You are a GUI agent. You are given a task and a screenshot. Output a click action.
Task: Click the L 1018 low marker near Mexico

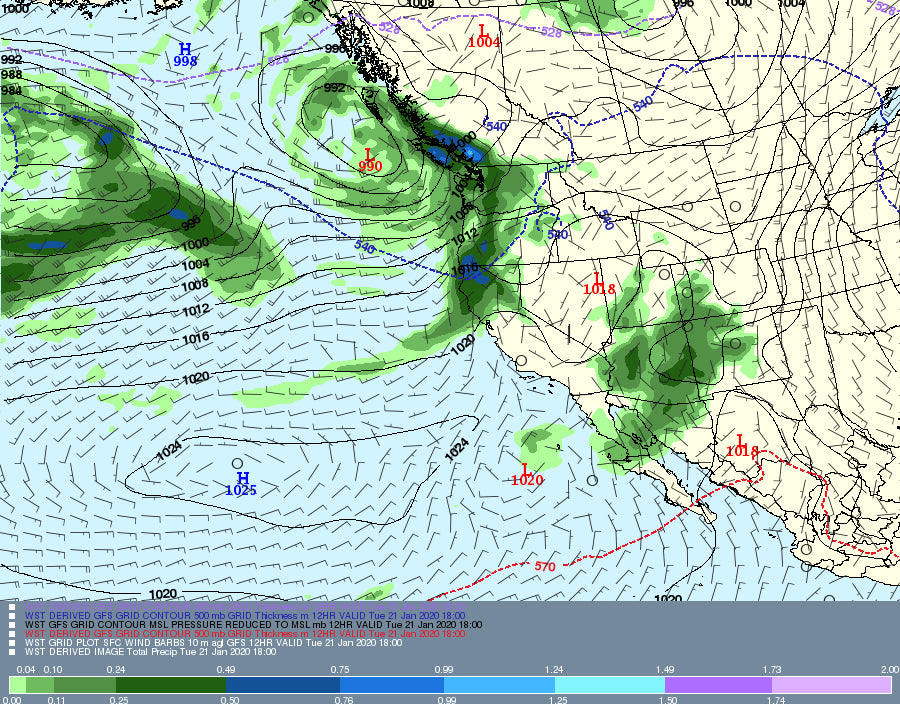click(741, 446)
